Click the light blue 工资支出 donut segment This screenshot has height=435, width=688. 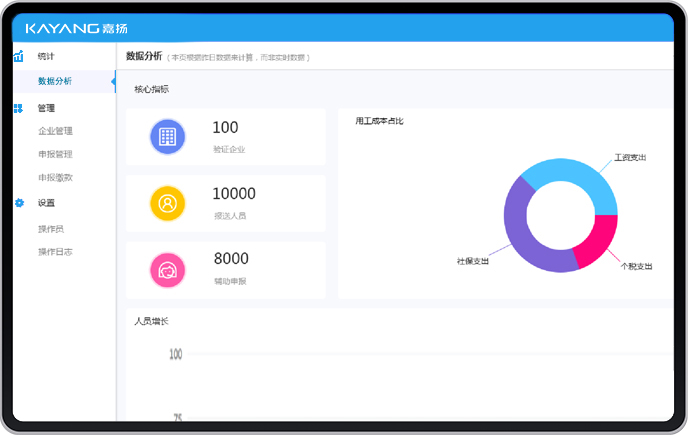[x=578, y=176]
